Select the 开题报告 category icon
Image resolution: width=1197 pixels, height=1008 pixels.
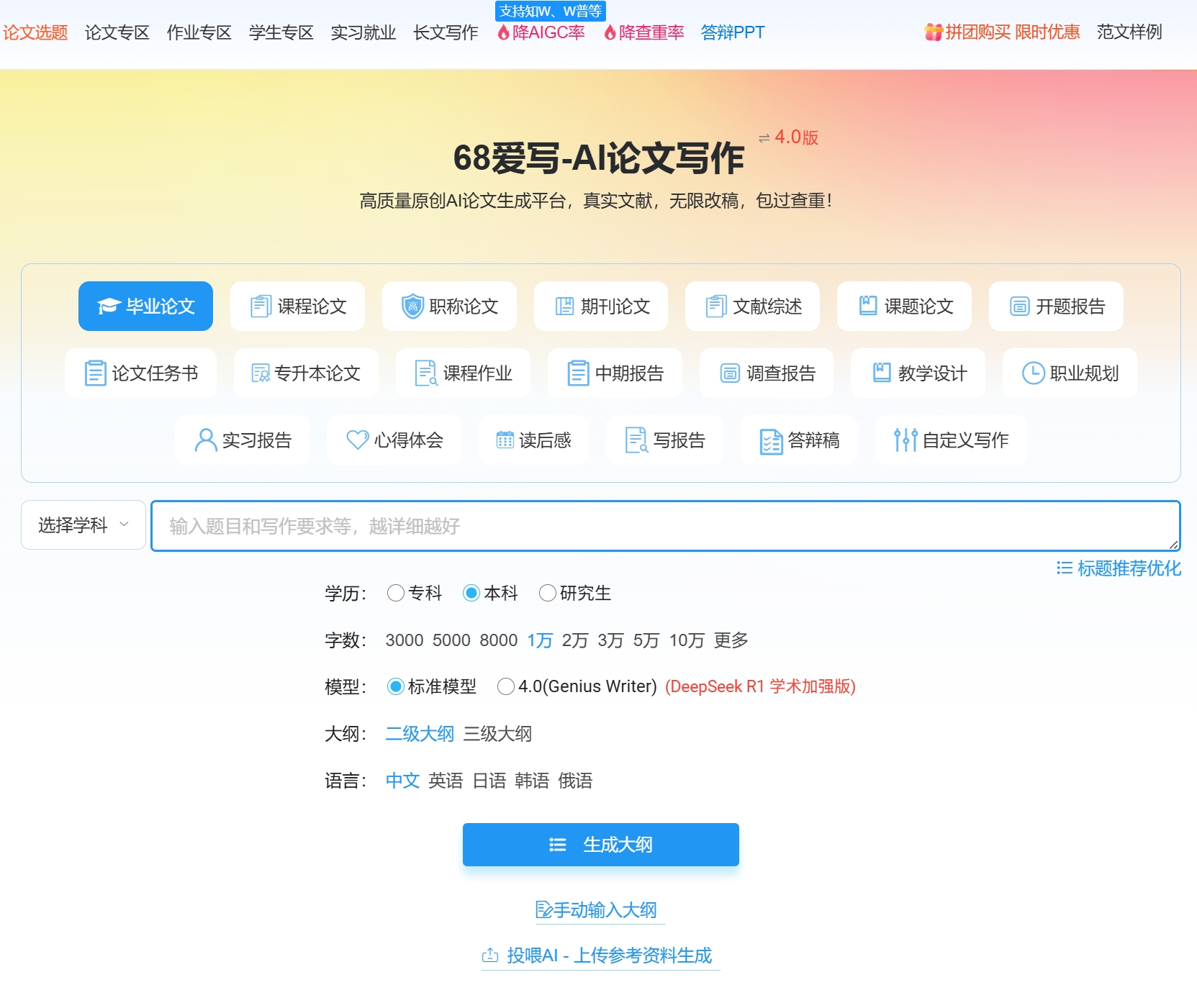1018,305
